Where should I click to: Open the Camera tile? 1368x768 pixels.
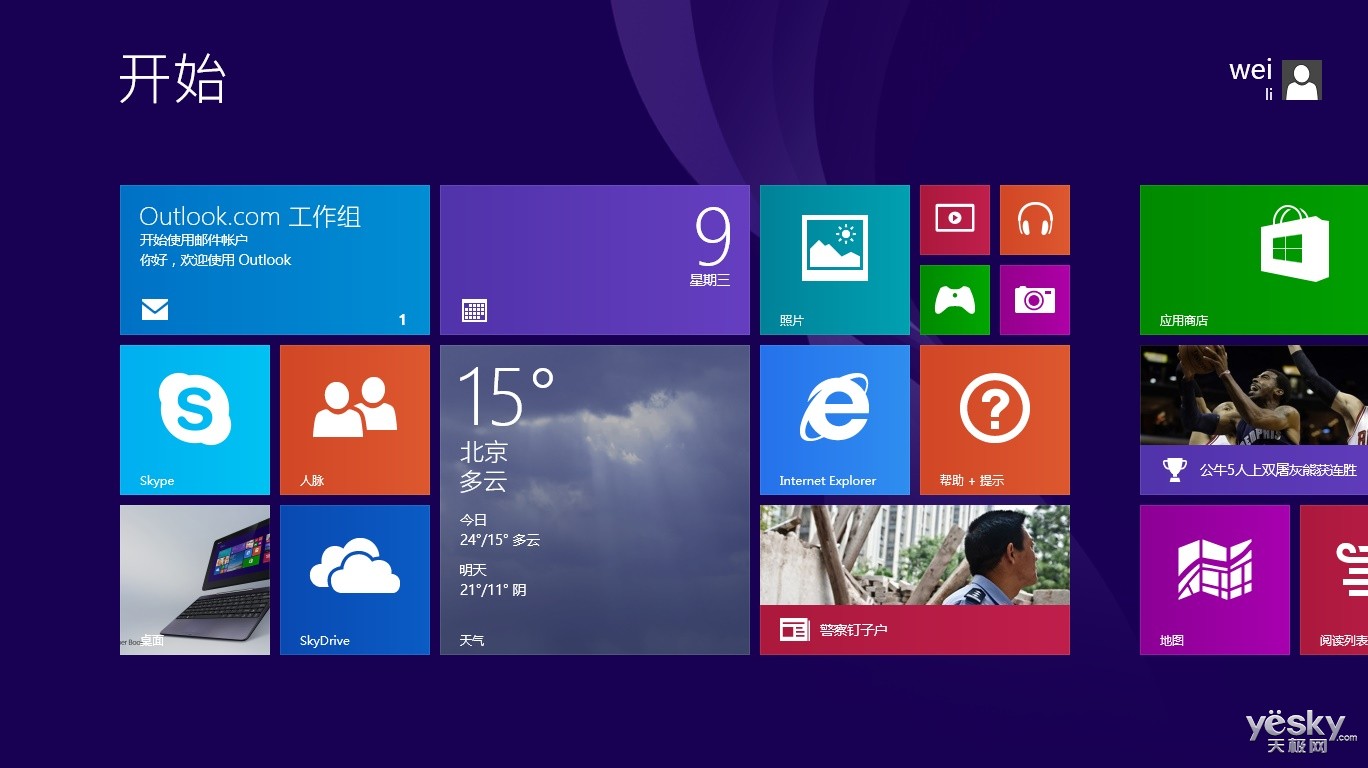(1035, 300)
